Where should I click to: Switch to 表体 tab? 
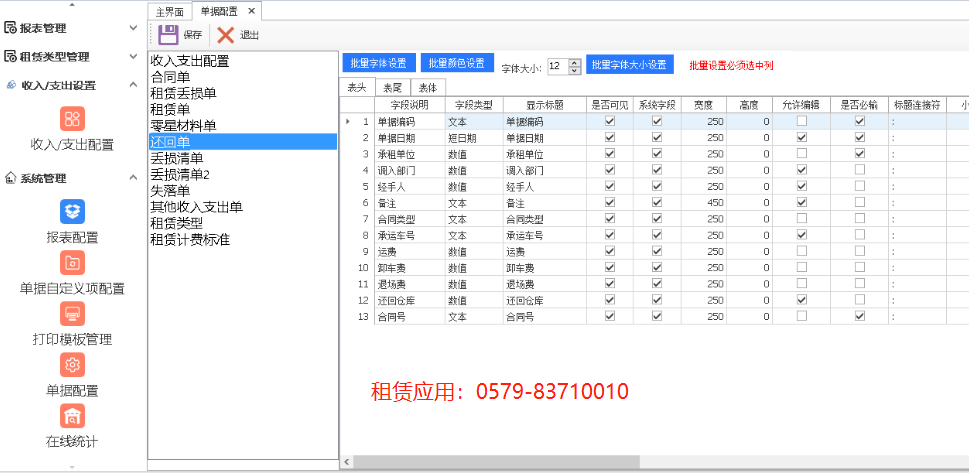click(x=428, y=88)
